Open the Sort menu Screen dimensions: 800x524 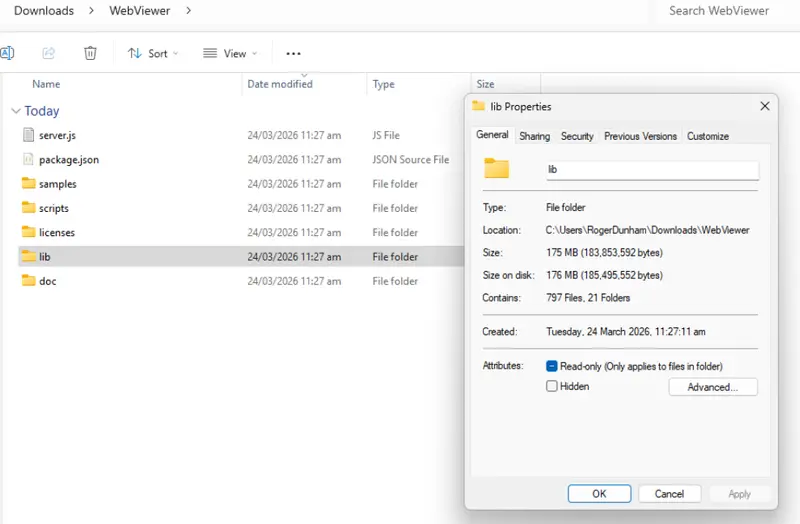pos(153,53)
